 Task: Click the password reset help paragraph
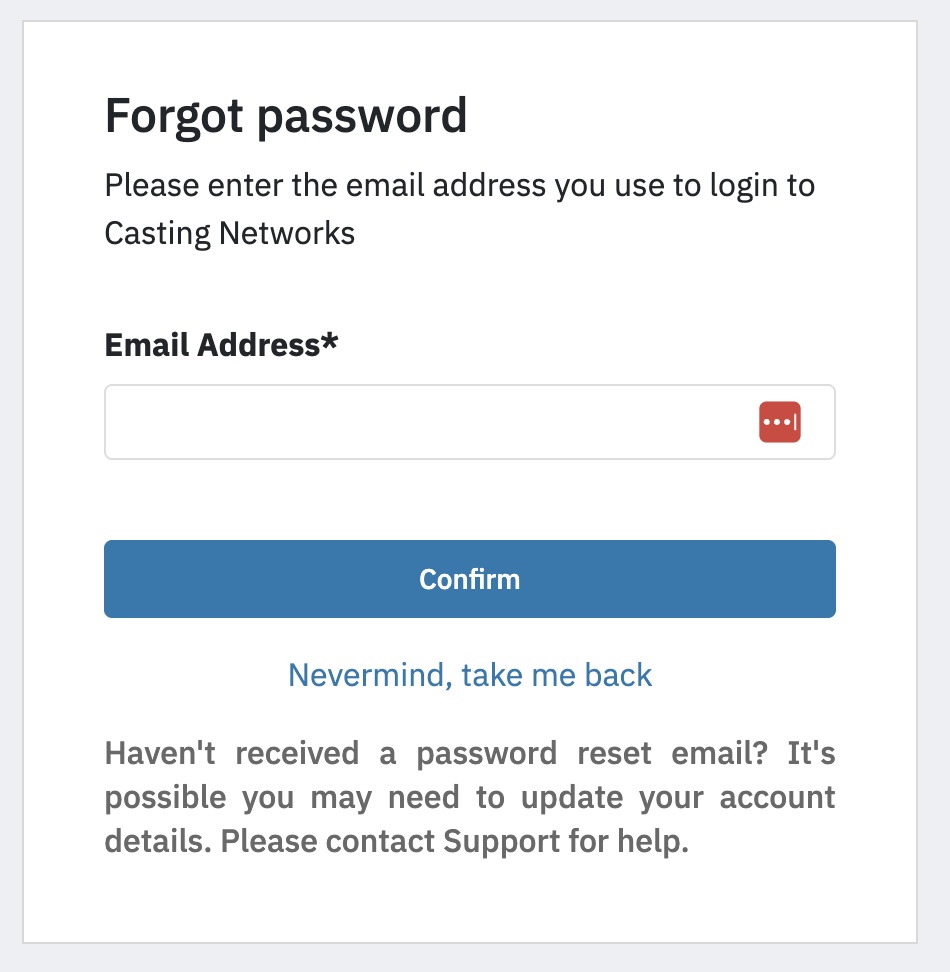pos(469,797)
